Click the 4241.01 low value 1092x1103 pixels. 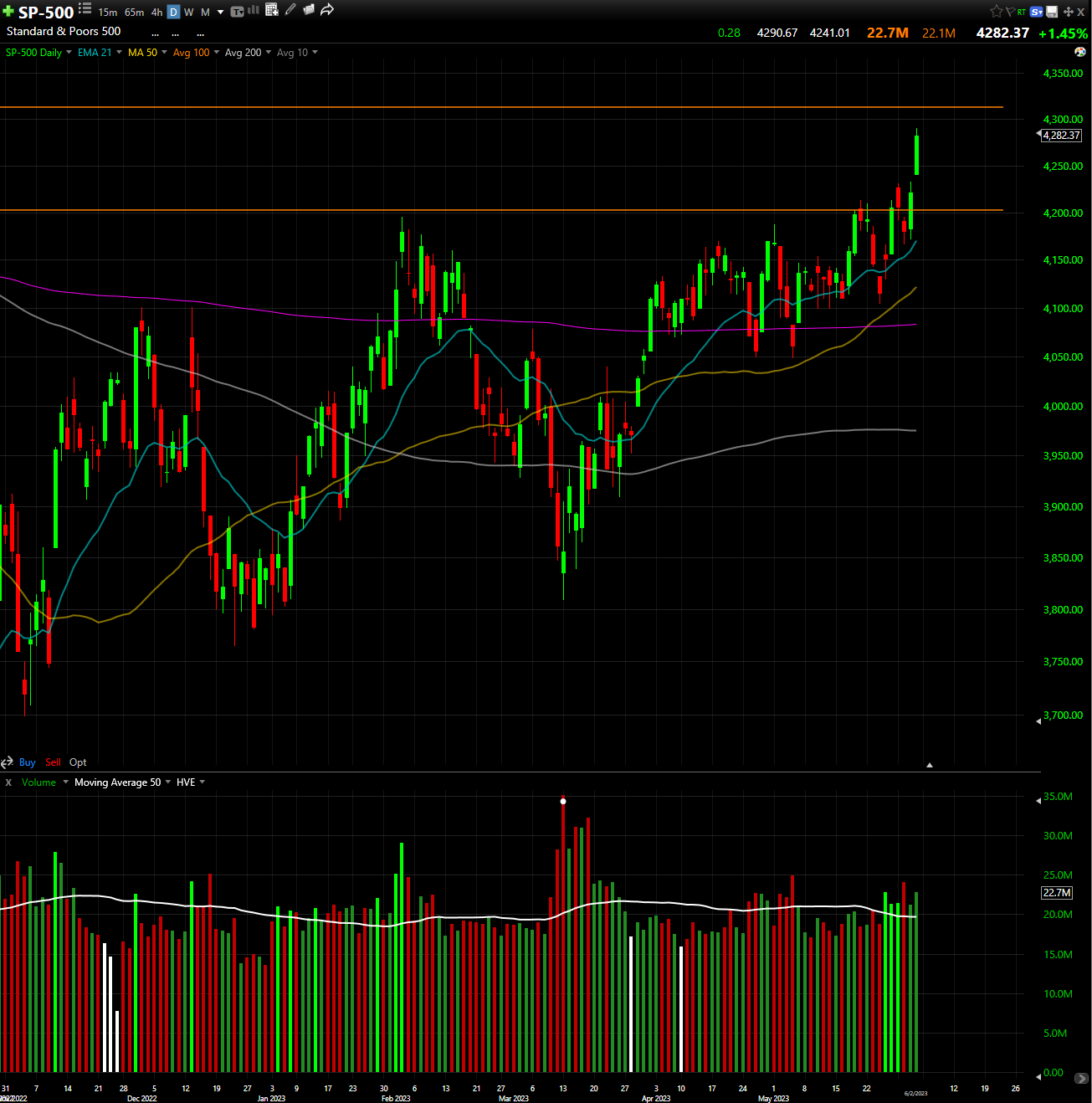(830, 33)
